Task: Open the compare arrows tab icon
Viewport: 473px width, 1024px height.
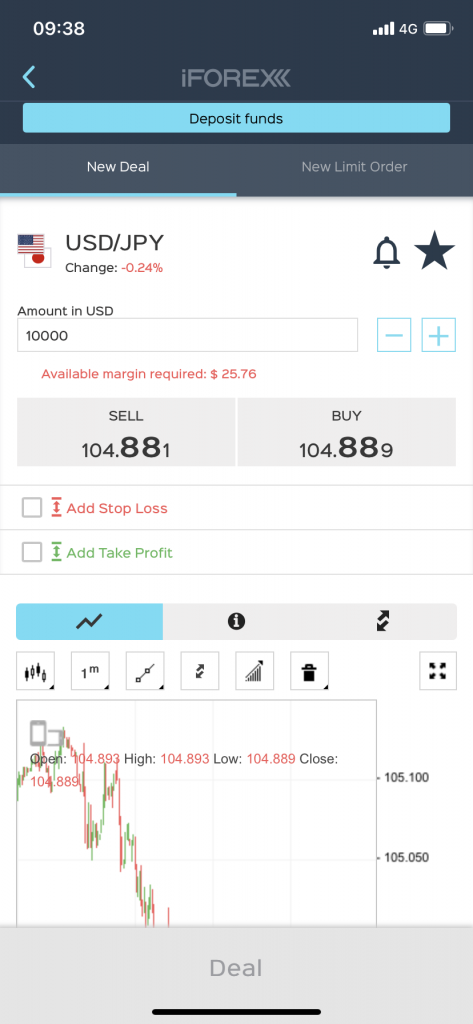Action: (x=383, y=622)
